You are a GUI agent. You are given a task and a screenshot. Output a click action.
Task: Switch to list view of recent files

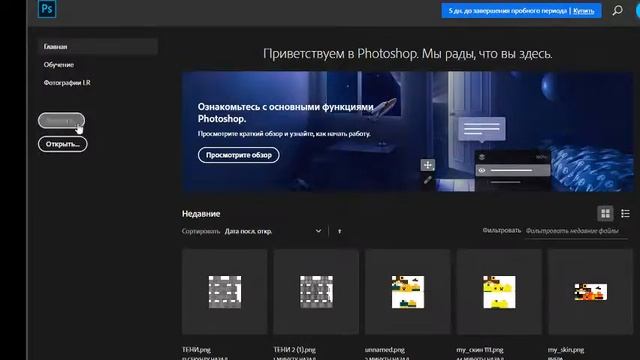[x=625, y=213]
